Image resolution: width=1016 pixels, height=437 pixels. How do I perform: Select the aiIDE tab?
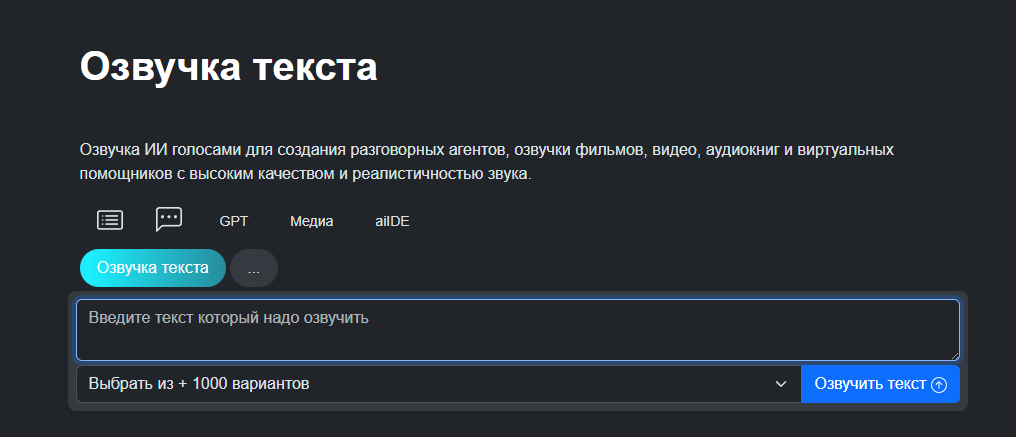(x=392, y=221)
